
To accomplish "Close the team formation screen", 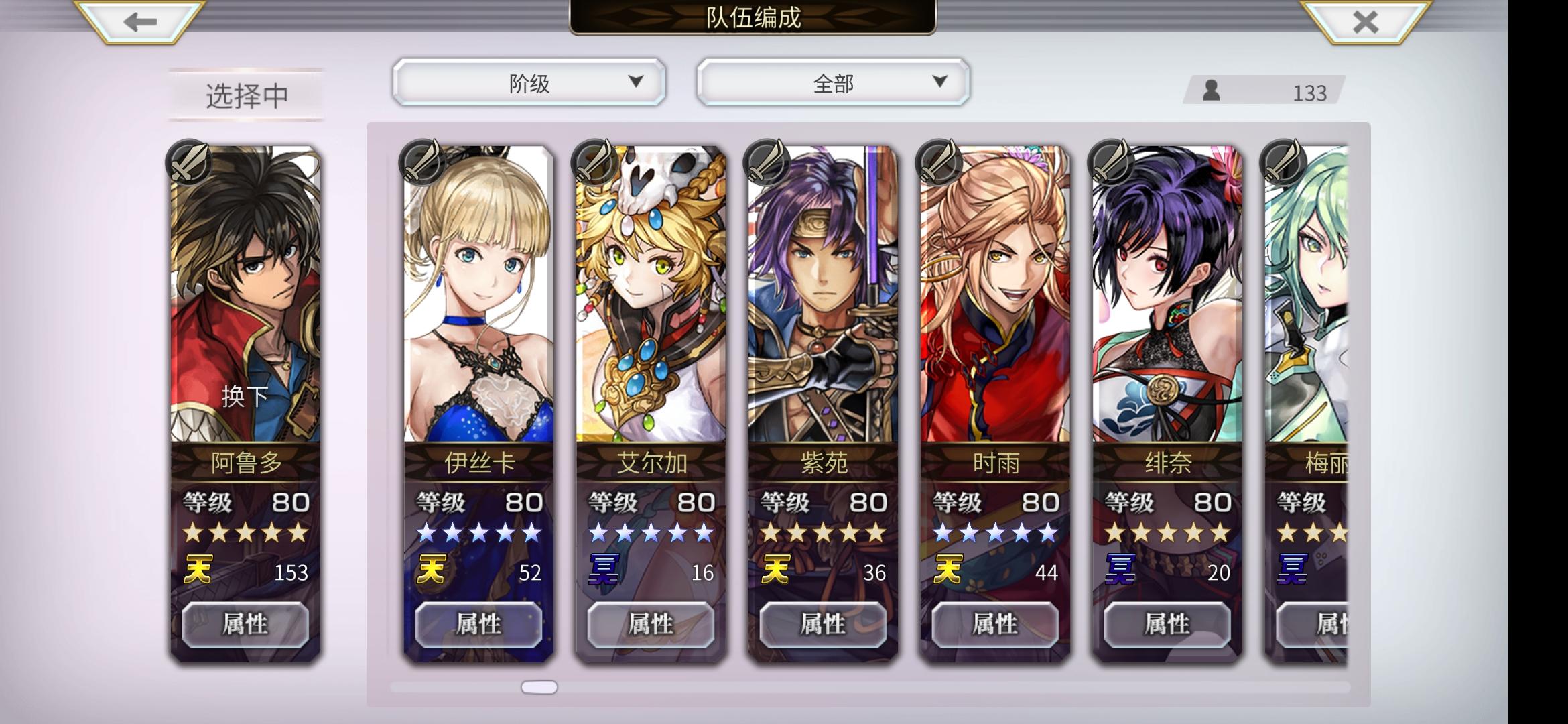I will (1365, 21).
